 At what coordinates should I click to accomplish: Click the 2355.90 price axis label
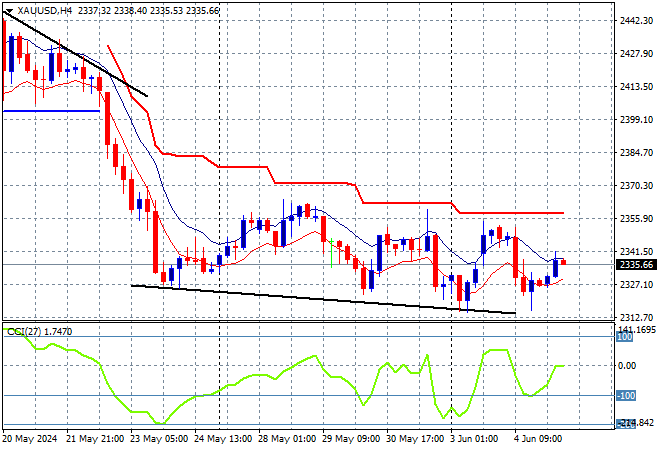tap(636, 218)
